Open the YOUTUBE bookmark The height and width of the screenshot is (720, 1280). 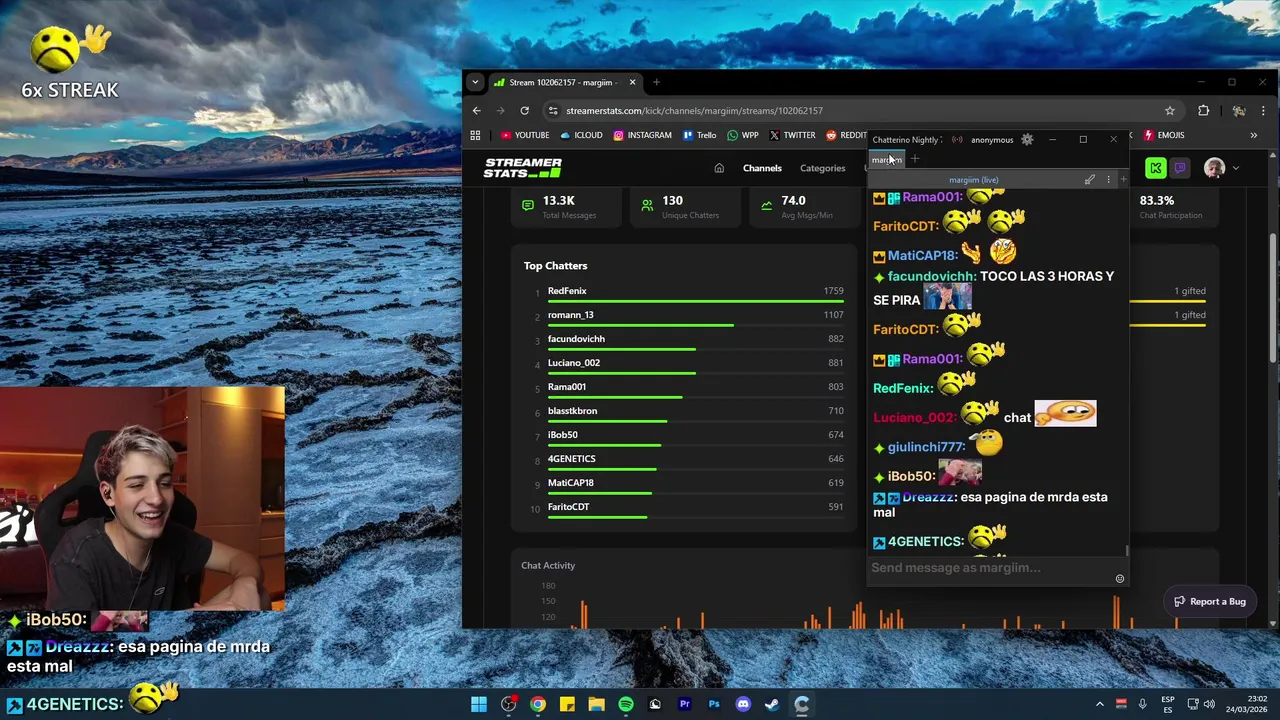click(x=525, y=135)
